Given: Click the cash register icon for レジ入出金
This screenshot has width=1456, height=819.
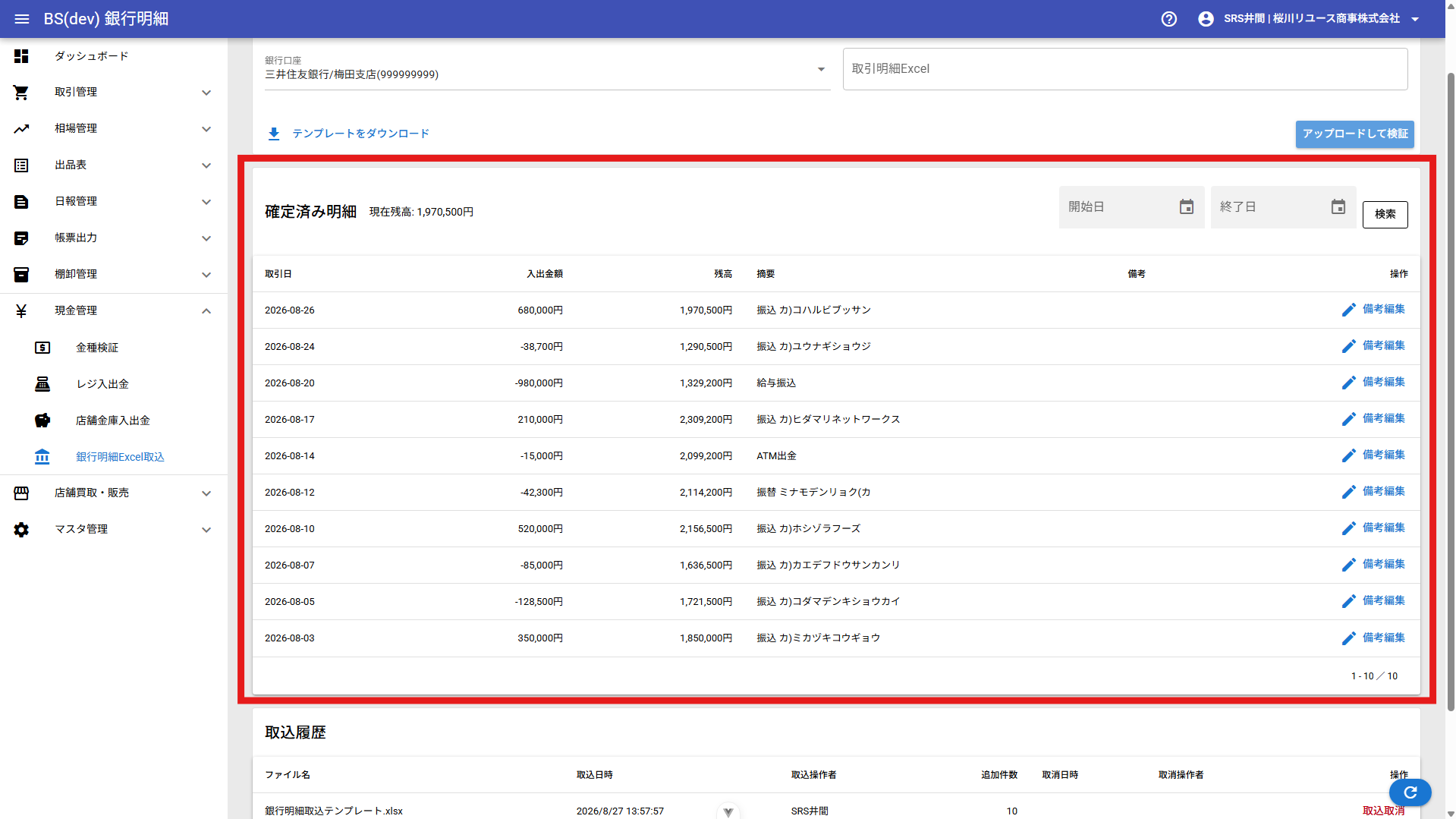Looking at the screenshot, I should (42, 384).
